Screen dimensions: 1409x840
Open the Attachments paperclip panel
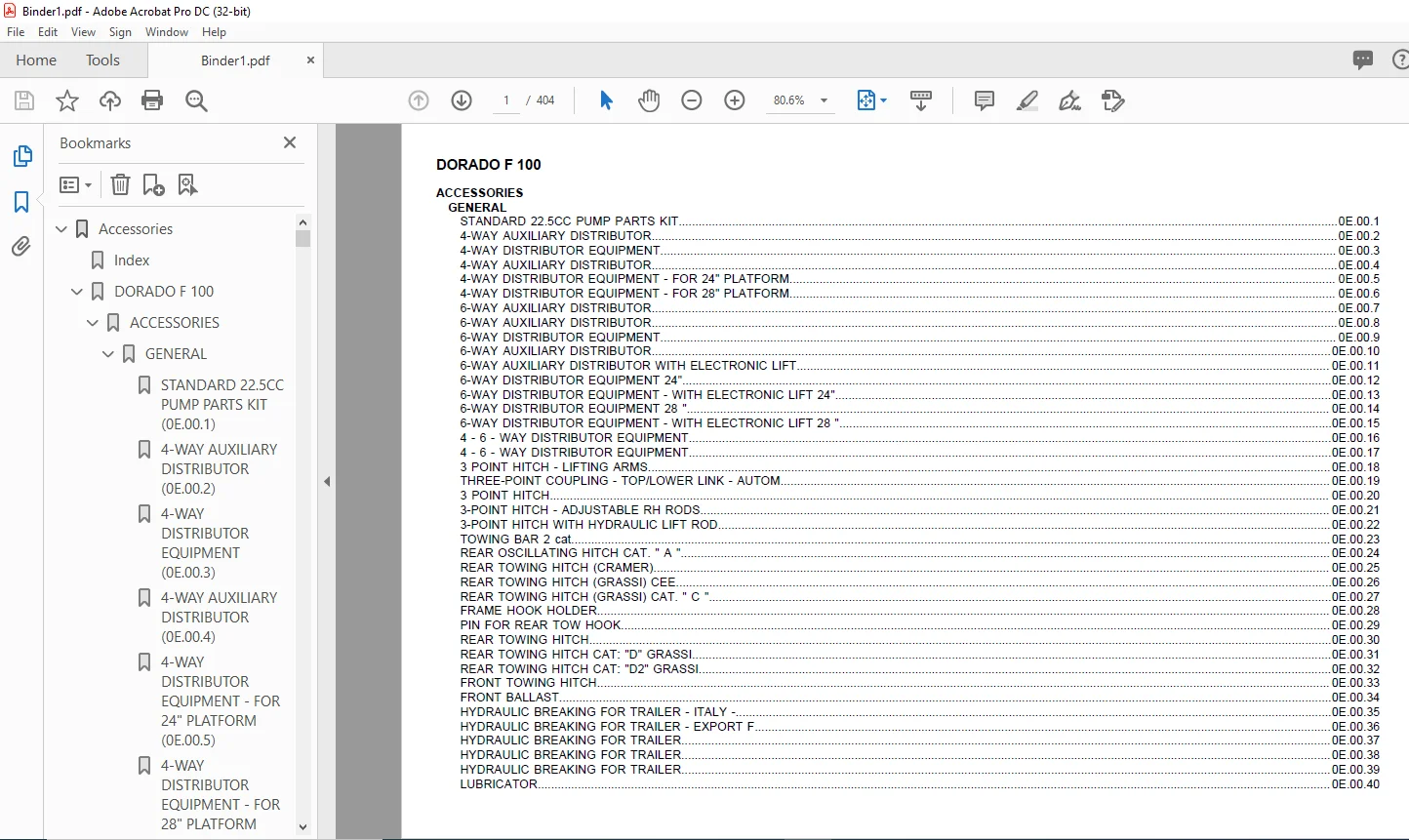[x=21, y=247]
